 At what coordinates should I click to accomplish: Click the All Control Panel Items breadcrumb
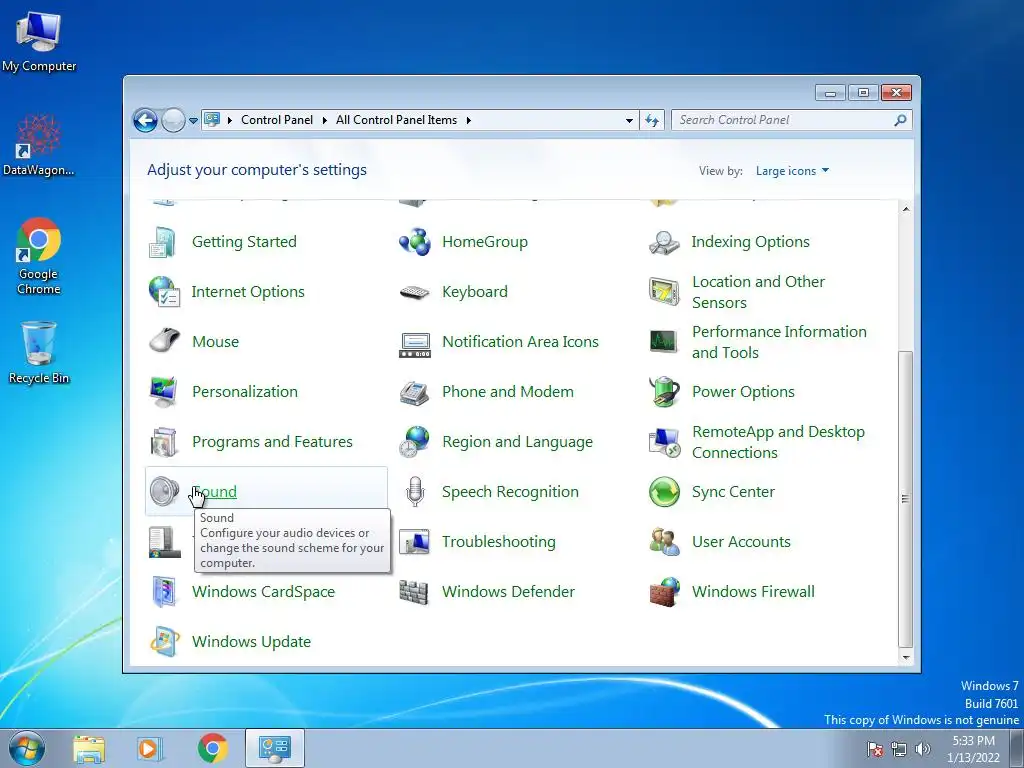point(396,120)
